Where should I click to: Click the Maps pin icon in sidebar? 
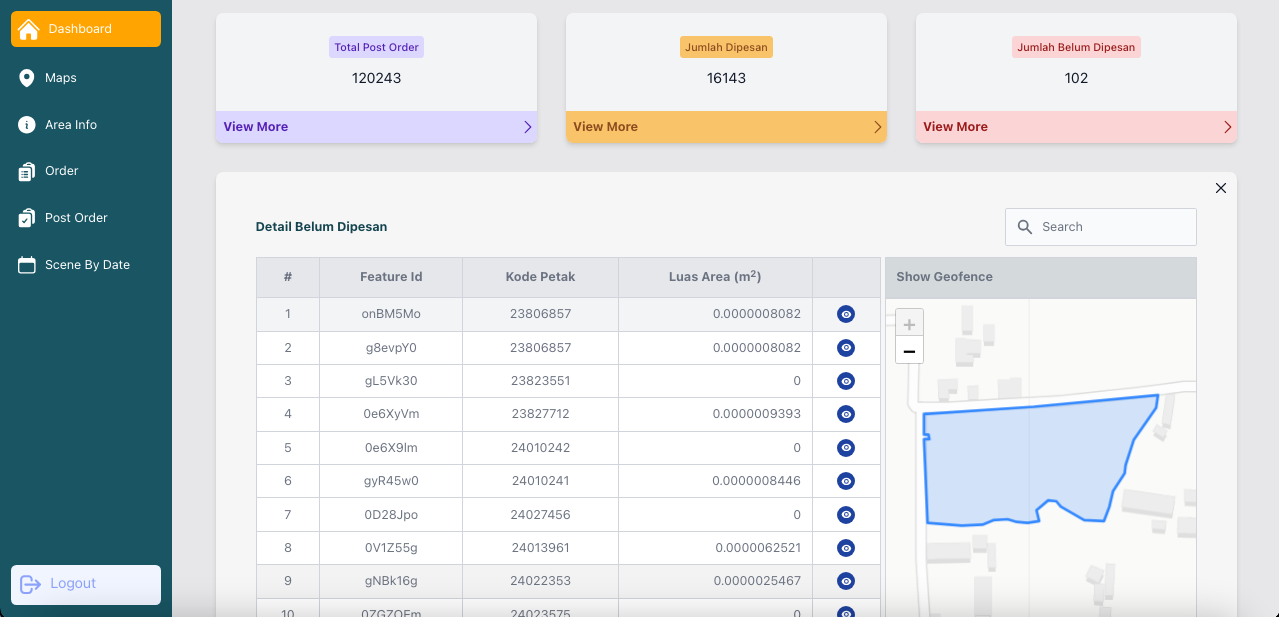pos(27,78)
